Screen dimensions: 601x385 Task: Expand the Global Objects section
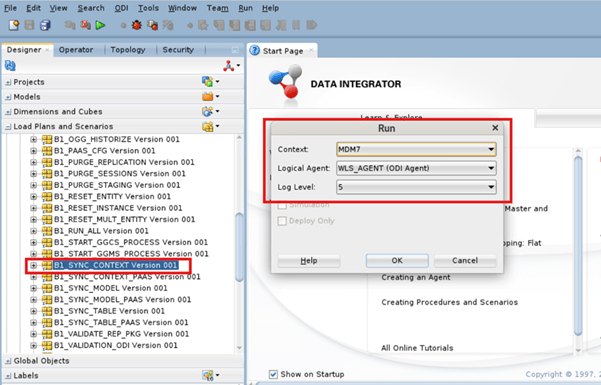(8, 361)
